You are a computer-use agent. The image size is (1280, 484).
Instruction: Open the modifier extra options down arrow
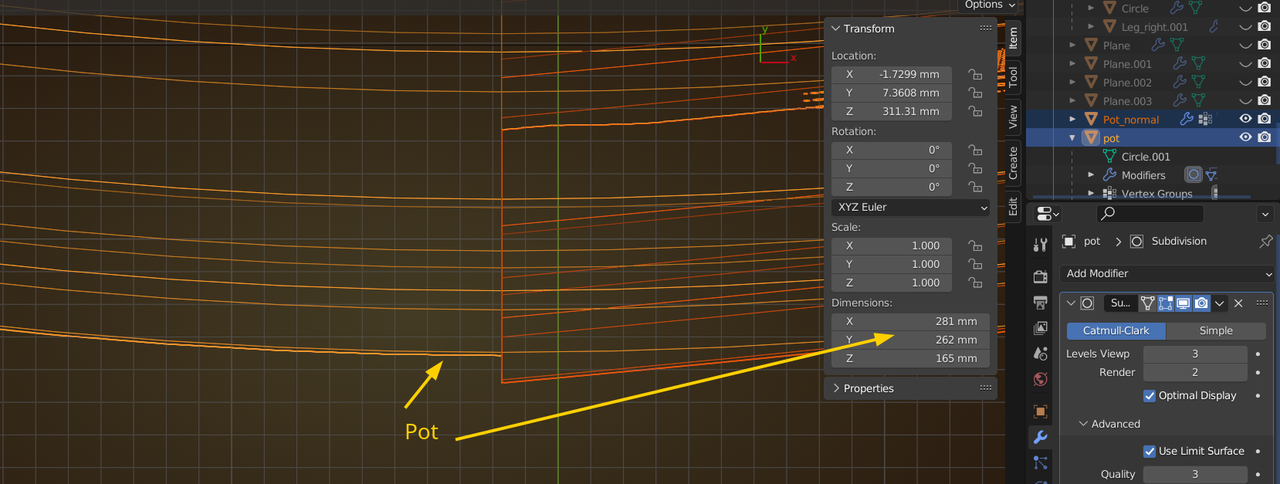point(1220,303)
